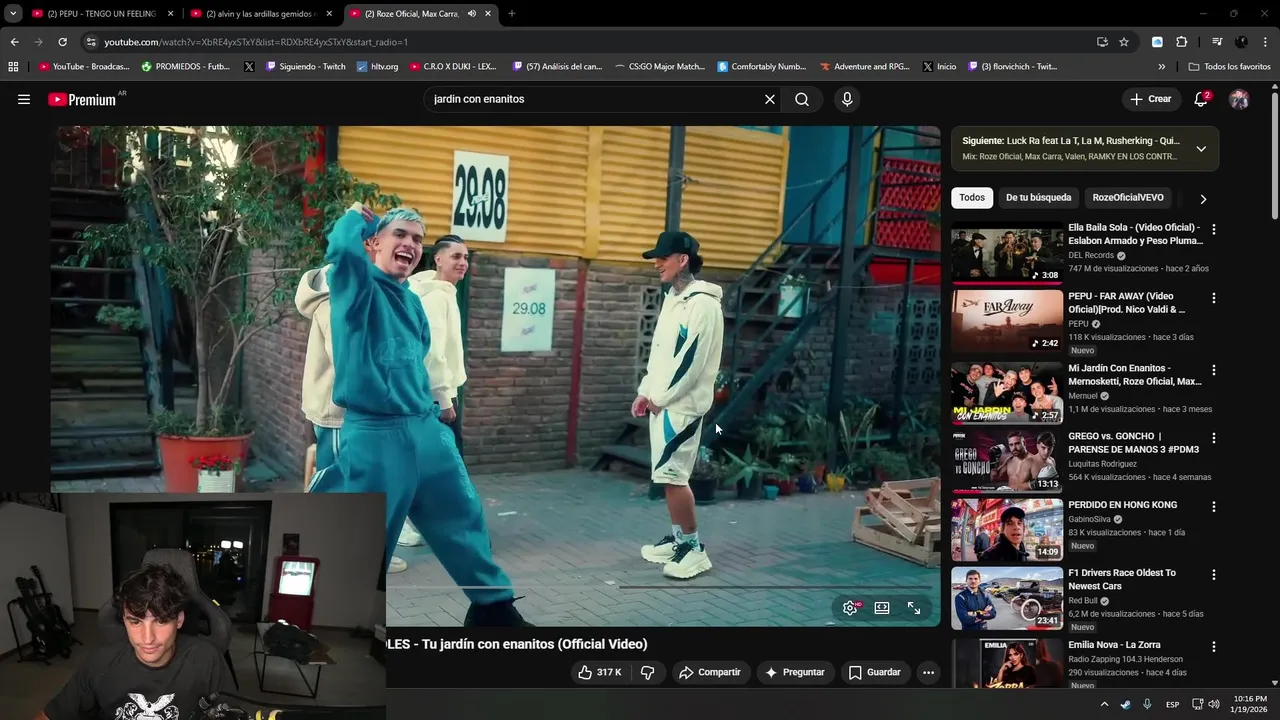
Task: Open YouTube notifications bell
Action: pyautogui.click(x=1202, y=99)
